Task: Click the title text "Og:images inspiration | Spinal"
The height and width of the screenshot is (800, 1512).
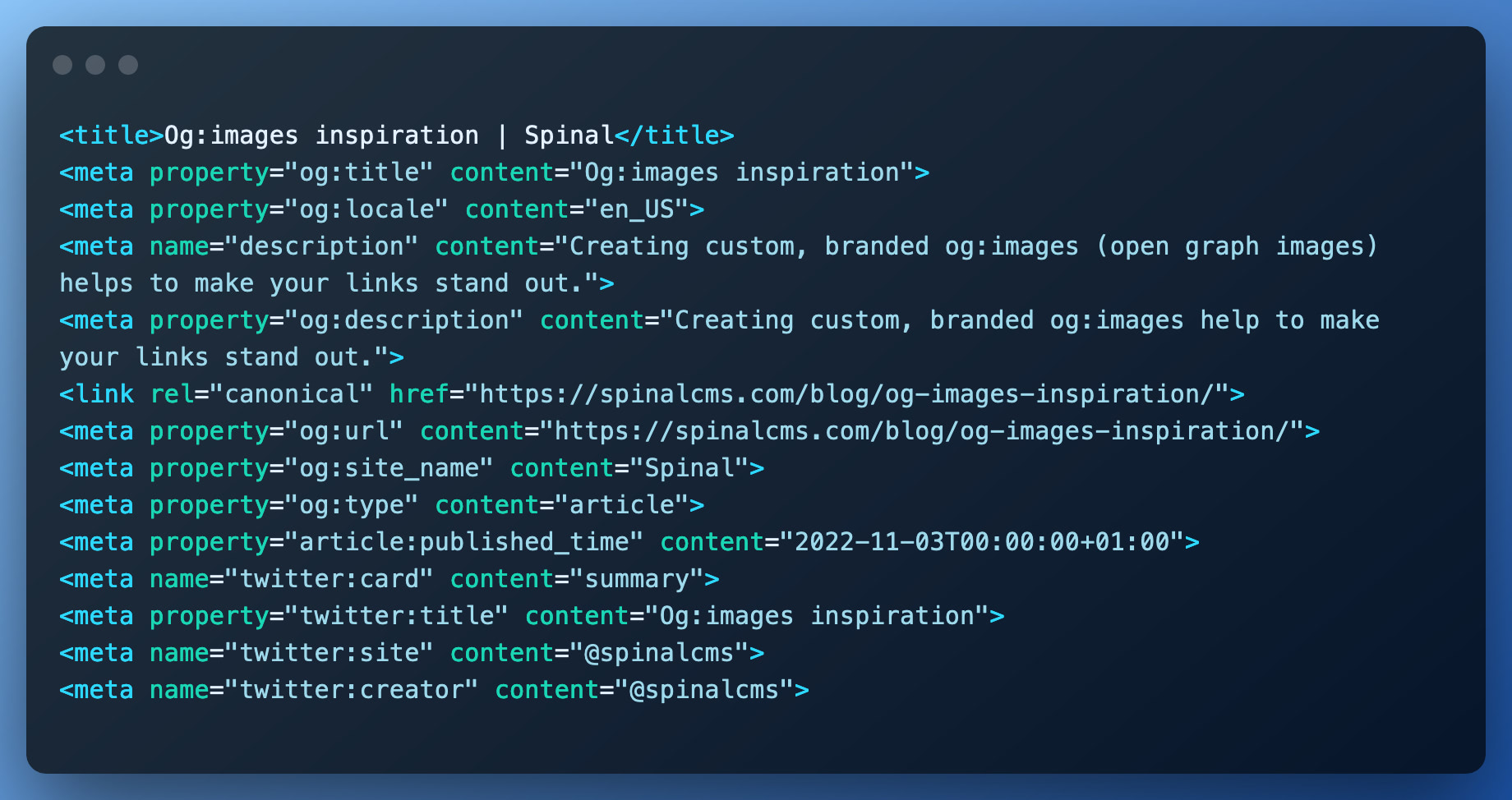Action: pos(389,135)
